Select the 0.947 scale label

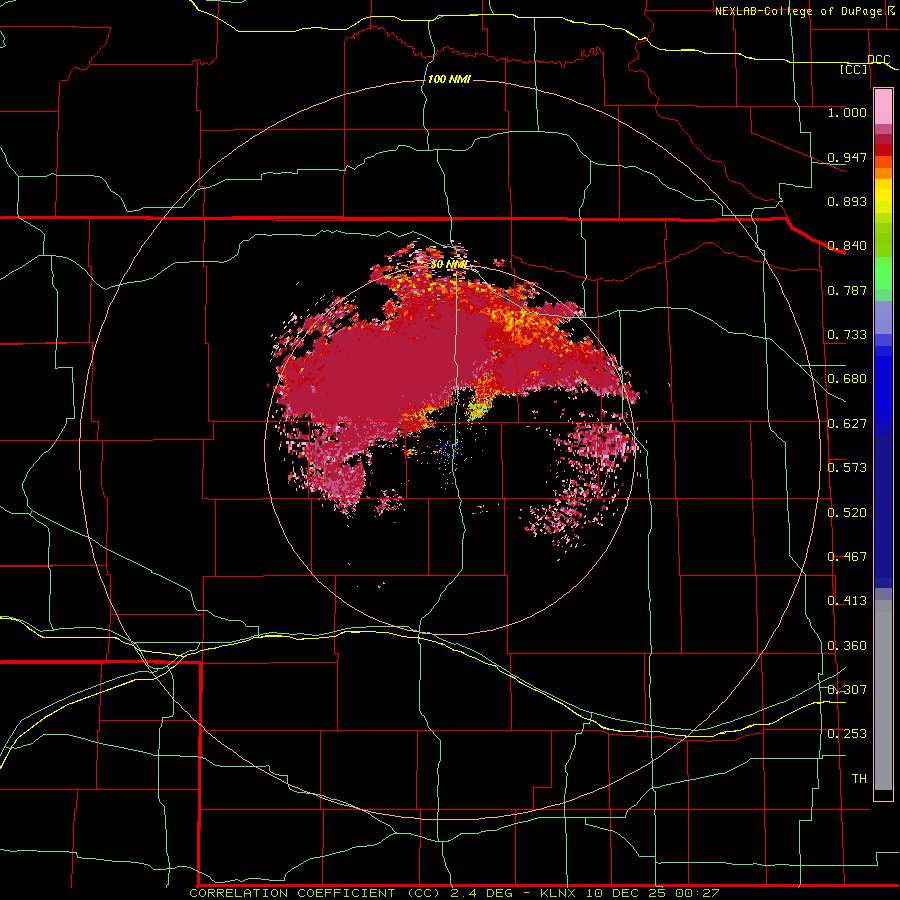coord(847,157)
